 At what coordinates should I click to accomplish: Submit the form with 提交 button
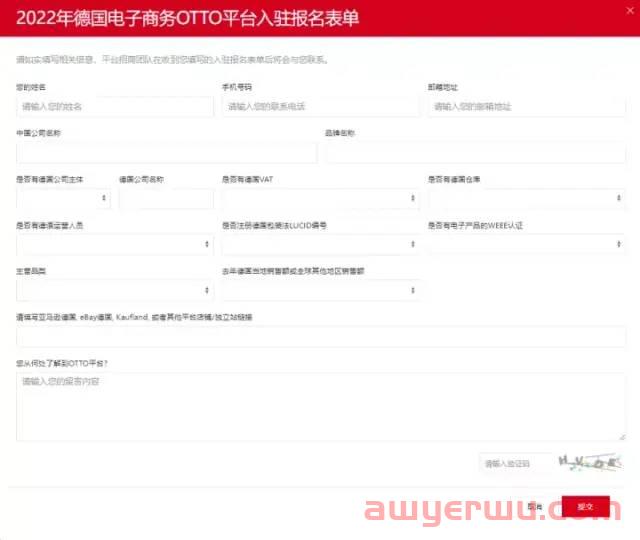pyautogui.click(x=586, y=507)
